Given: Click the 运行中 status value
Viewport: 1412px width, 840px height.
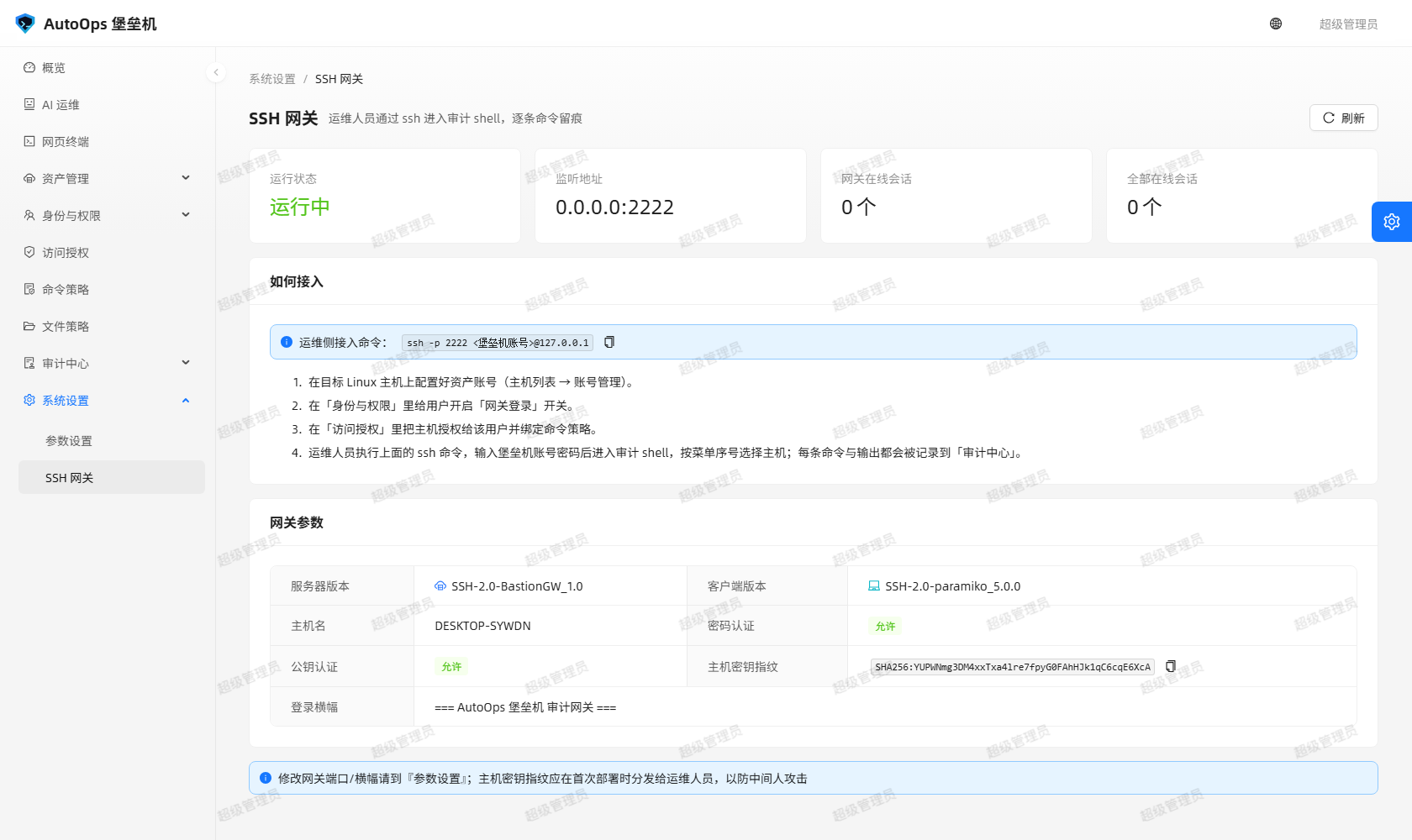Looking at the screenshot, I should [x=300, y=207].
